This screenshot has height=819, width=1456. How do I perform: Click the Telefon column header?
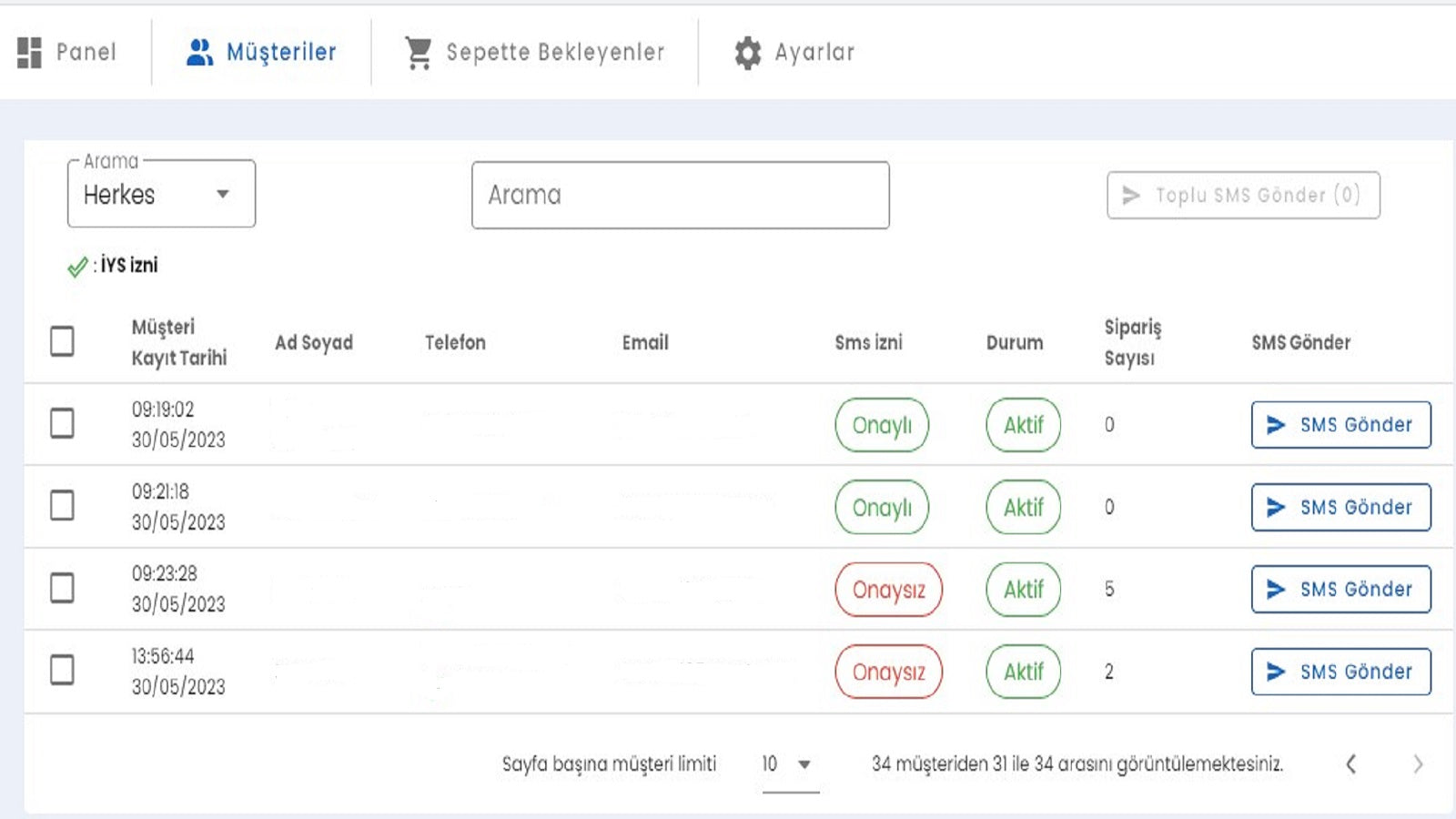455,342
